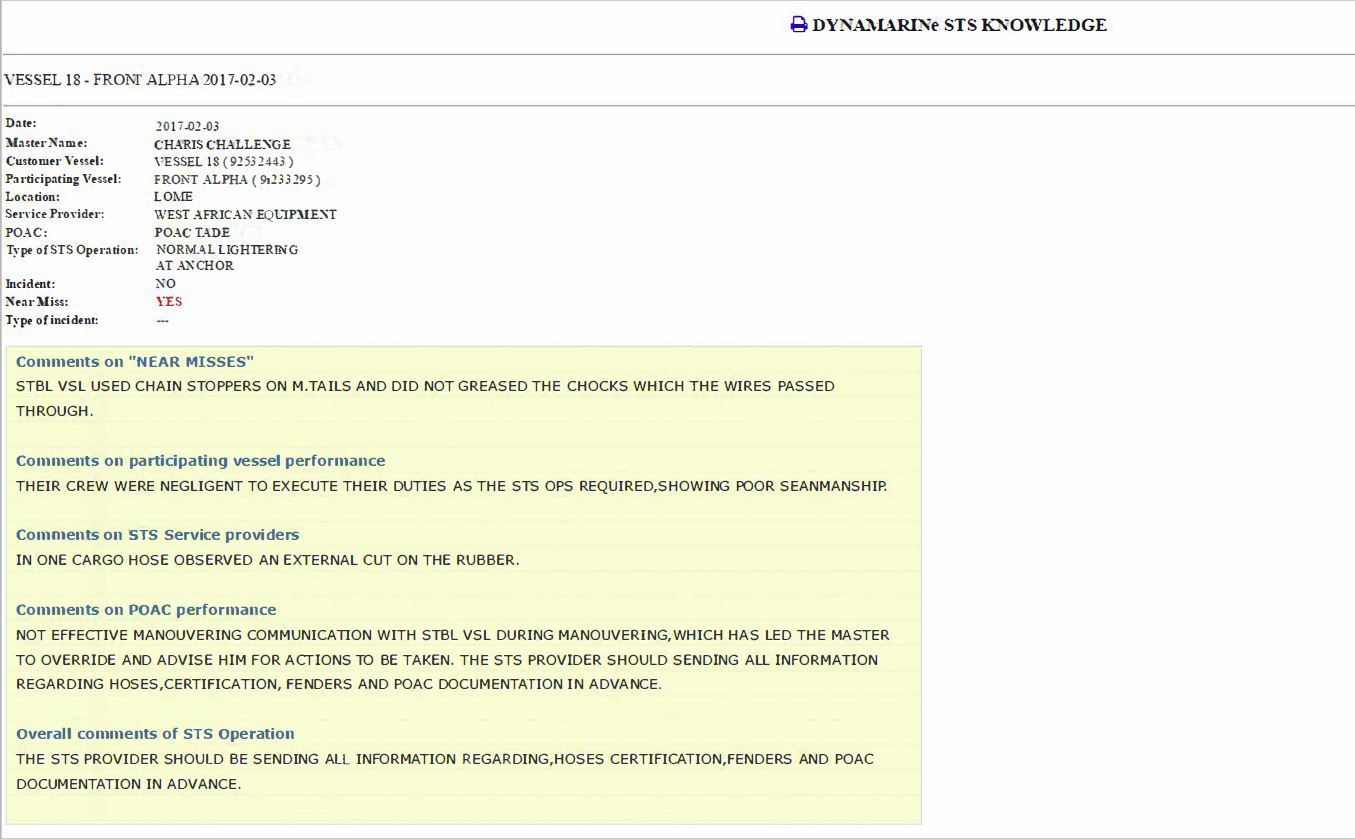
Task: Click the Comments on STS Service providers heading
Action: pyautogui.click(x=157, y=535)
